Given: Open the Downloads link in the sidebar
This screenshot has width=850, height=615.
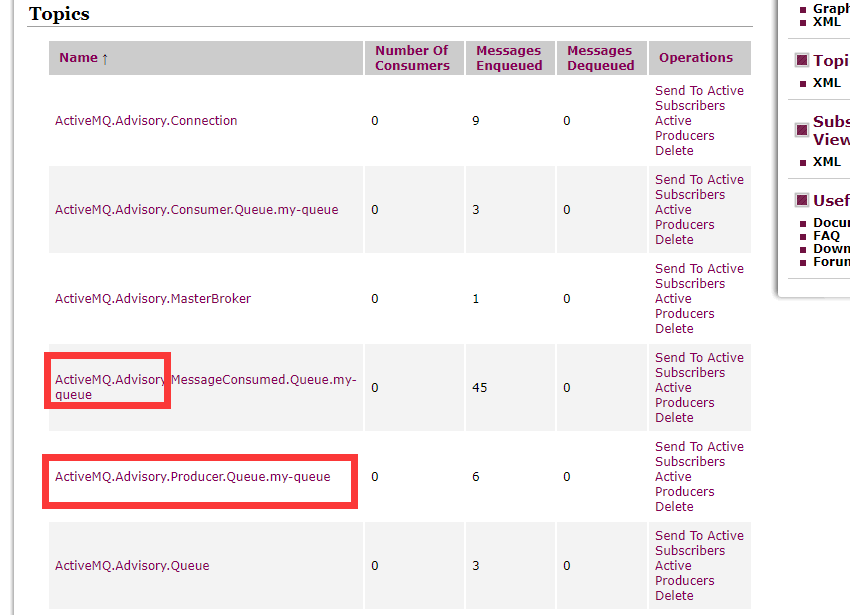Looking at the screenshot, I should [831, 248].
